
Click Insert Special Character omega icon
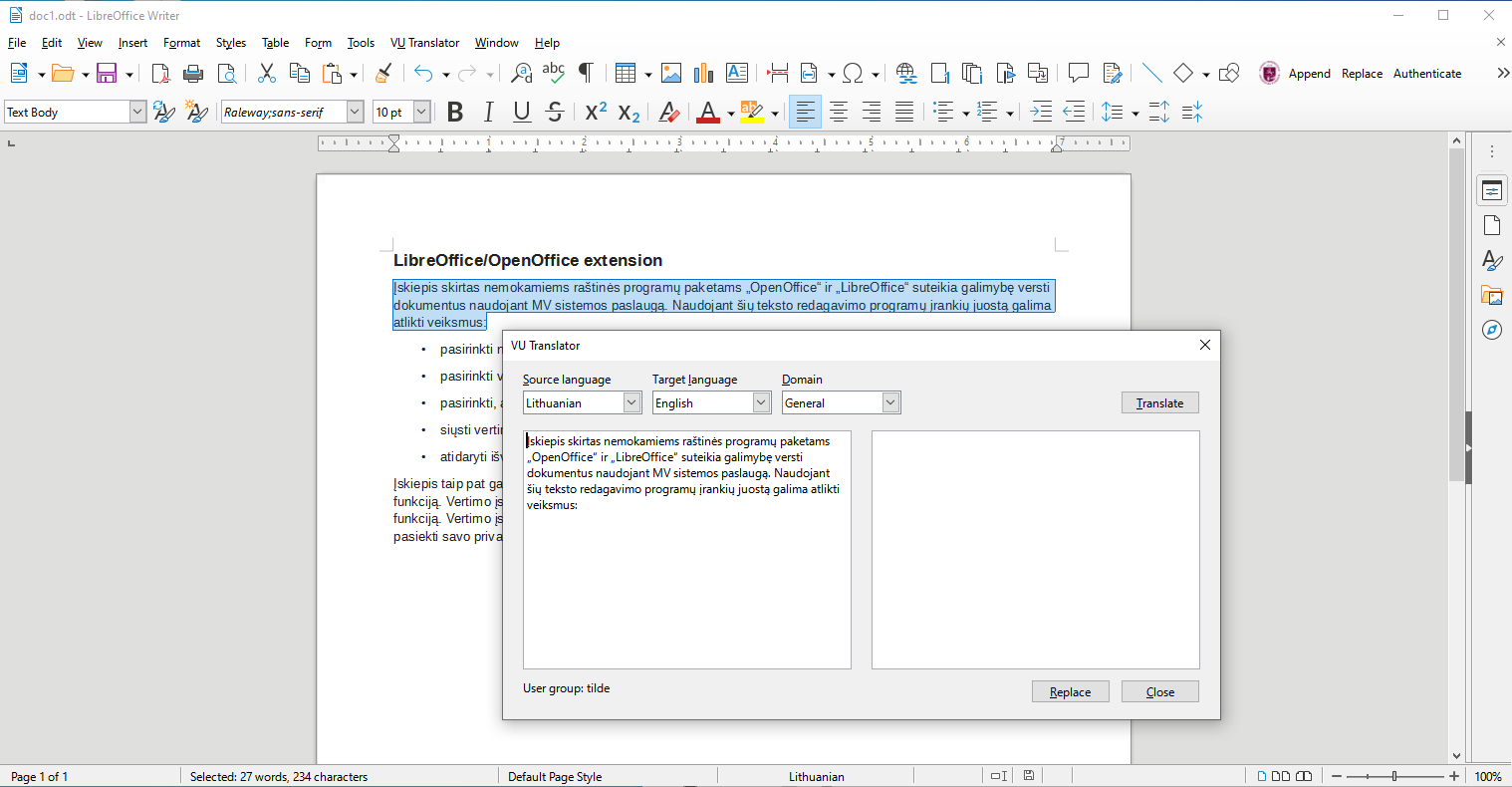(x=853, y=73)
